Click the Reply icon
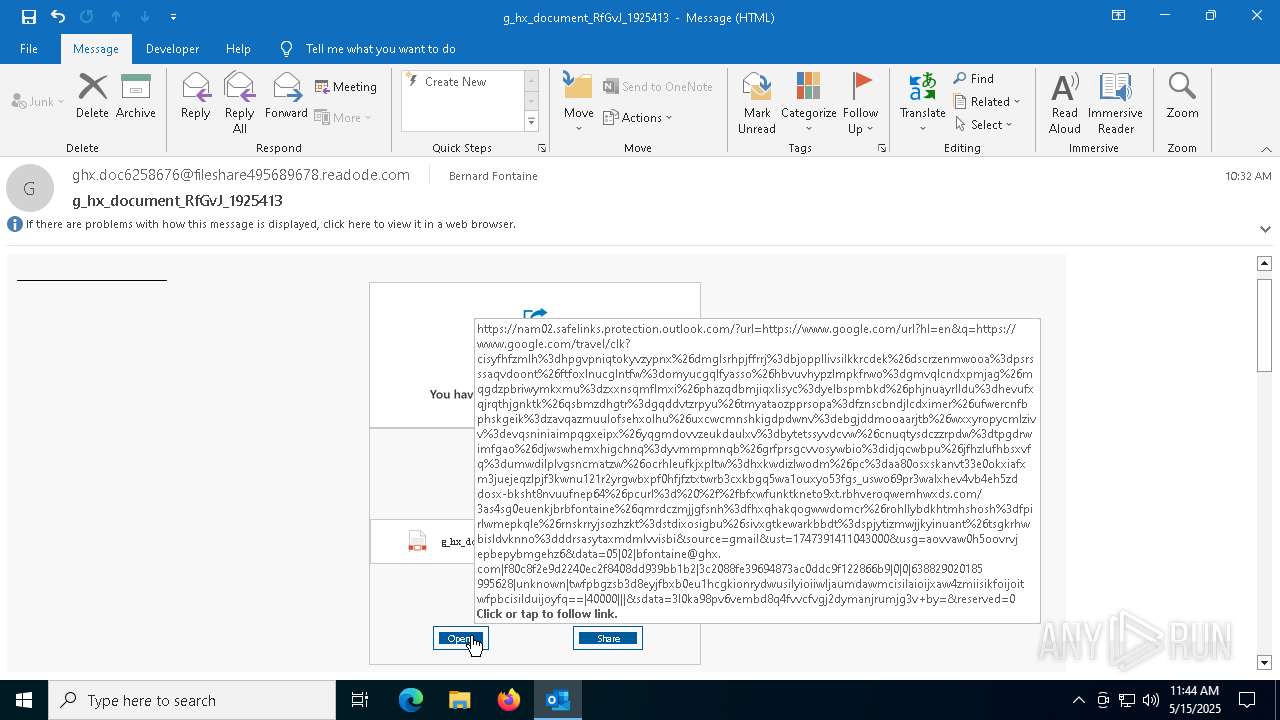 pos(196,97)
